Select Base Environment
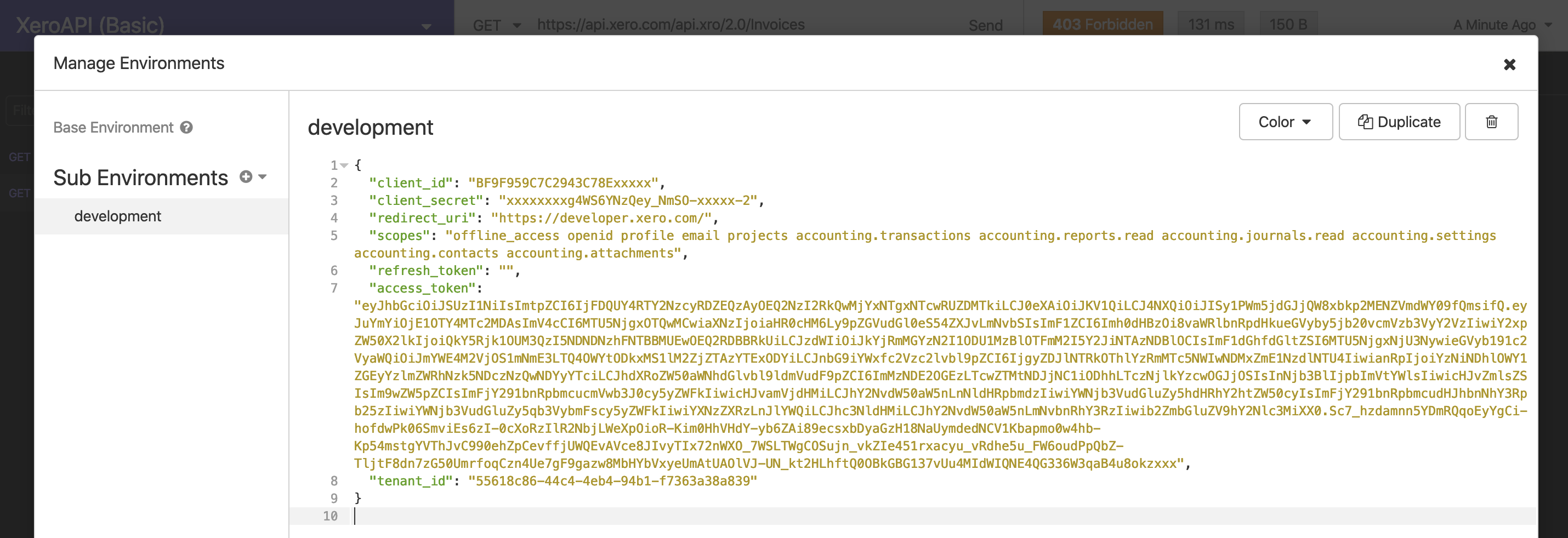1568x538 pixels. pos(113,127)
